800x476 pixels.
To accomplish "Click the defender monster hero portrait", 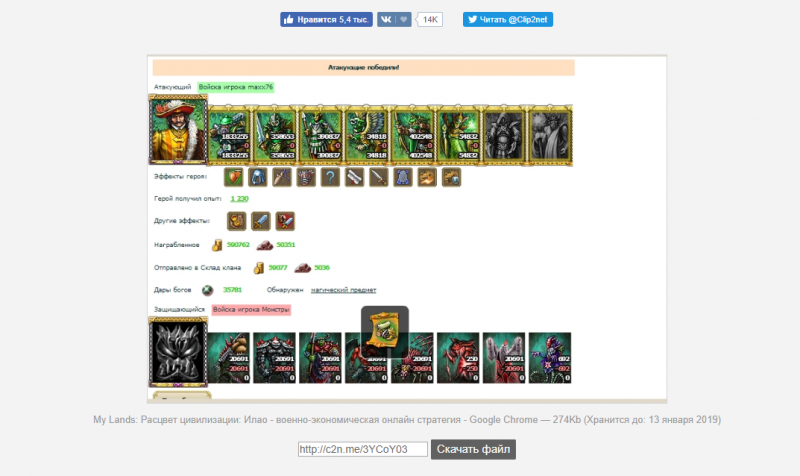I will (x=178, y=352).
